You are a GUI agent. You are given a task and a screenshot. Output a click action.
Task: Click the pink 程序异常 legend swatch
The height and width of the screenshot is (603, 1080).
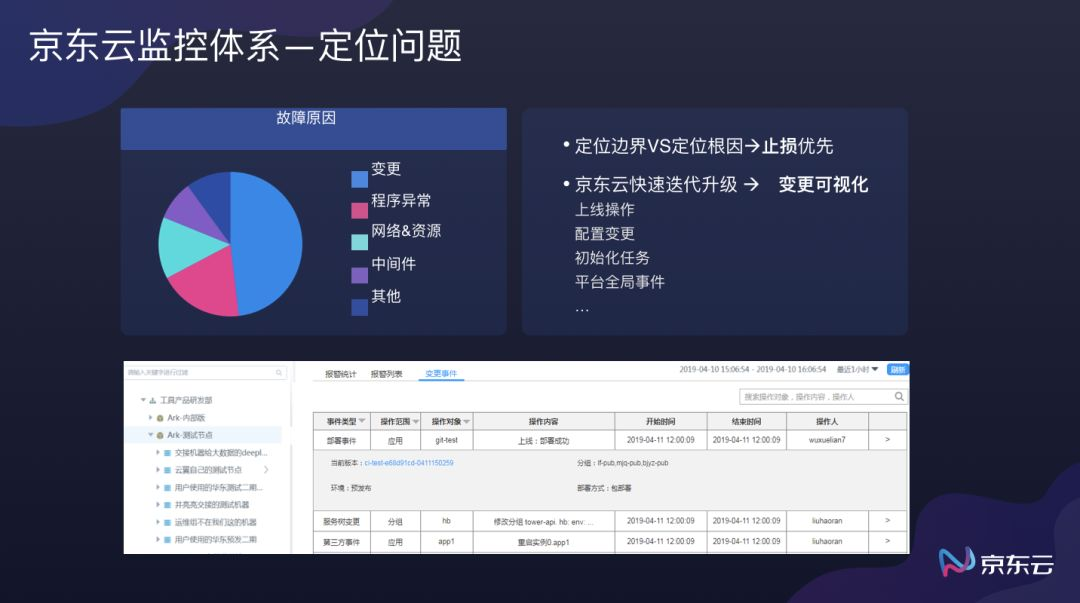point(360,210)
